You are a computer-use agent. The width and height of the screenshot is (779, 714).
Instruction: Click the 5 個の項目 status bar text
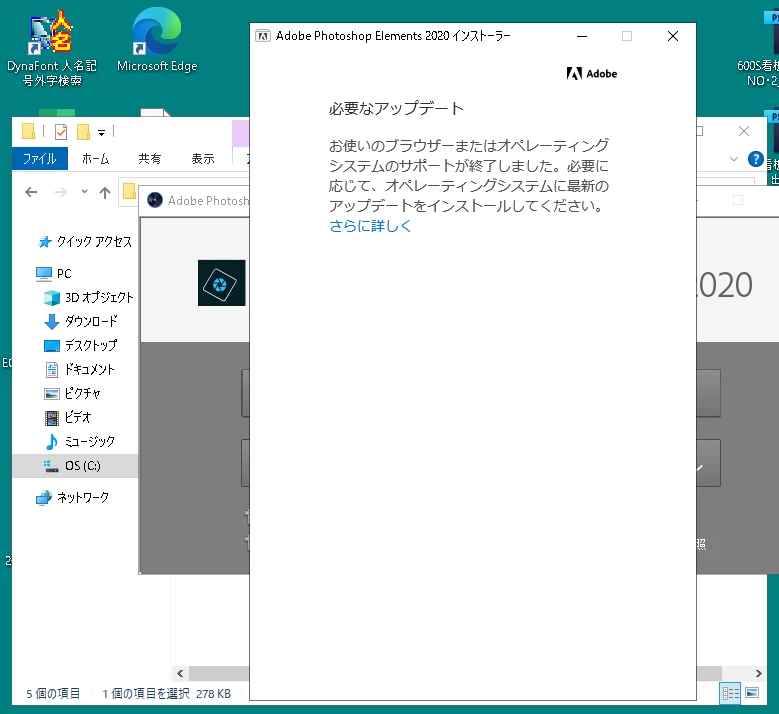(x=53, y=693)
